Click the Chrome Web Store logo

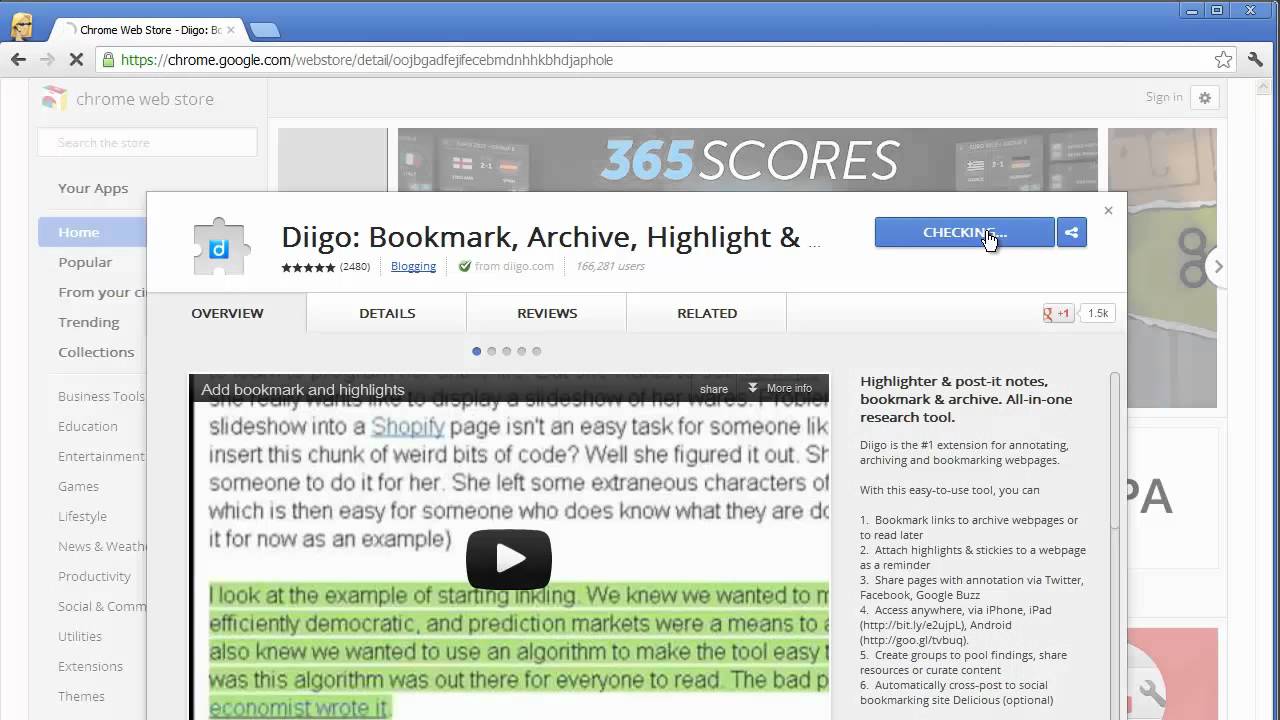point(127,98)
